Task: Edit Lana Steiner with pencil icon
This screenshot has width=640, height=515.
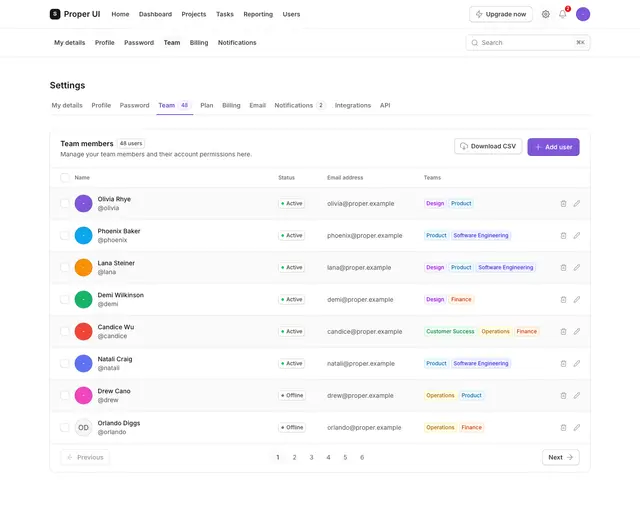Action: tap(576, 267)
